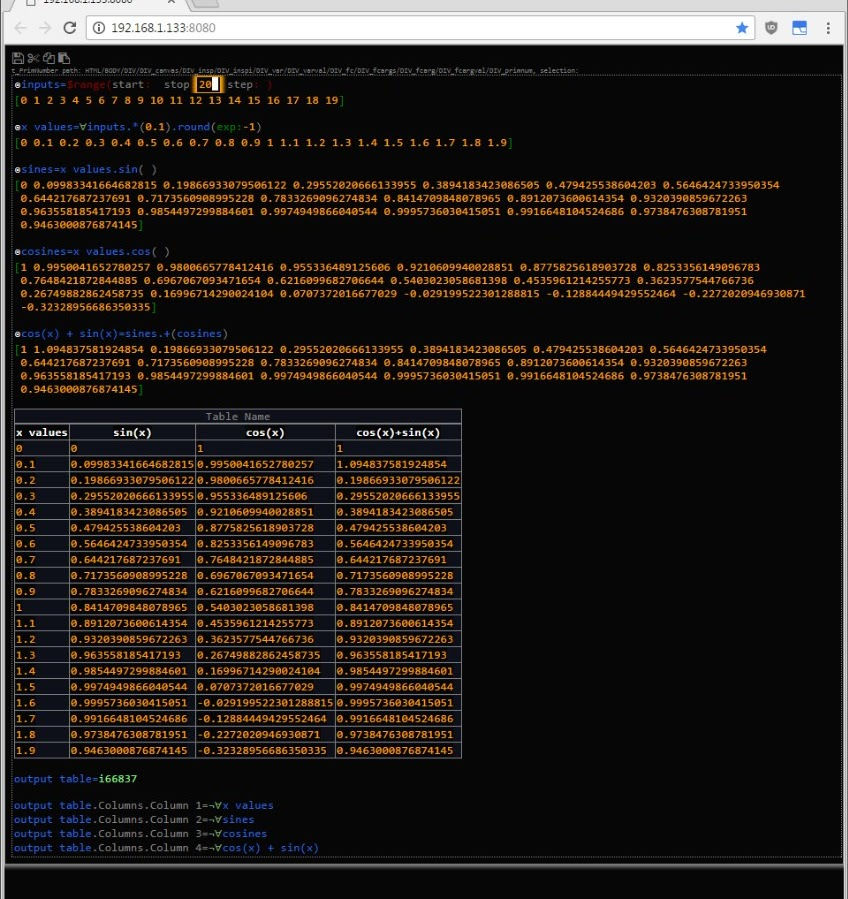Click the blue bookmark star icon

click(x=741, y=28)
